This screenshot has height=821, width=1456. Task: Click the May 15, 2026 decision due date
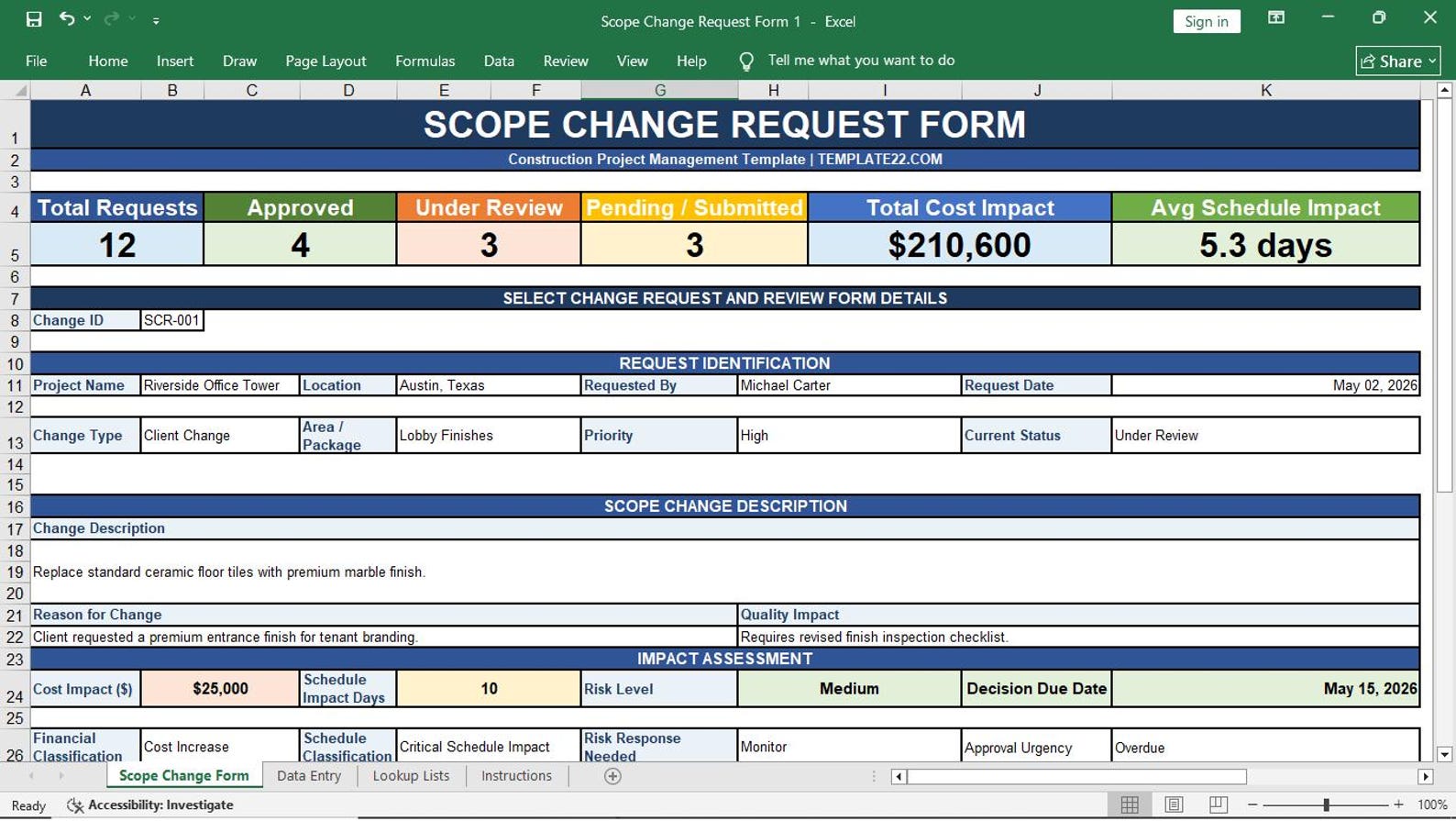[1265, 688]
